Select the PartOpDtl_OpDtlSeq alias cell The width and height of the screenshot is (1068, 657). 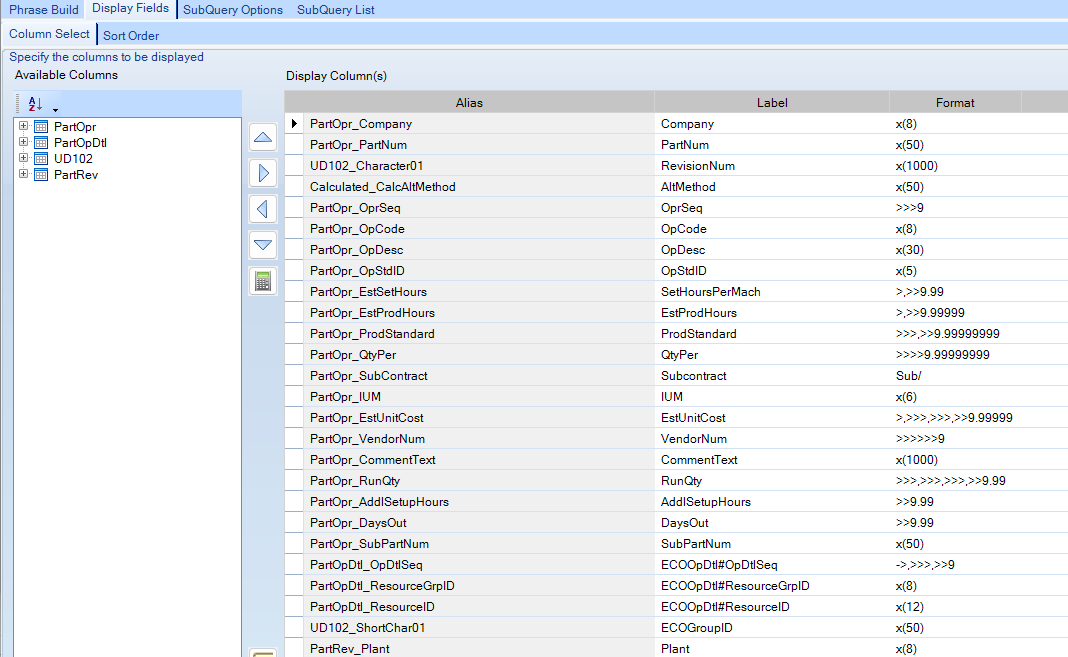[479, 564]
